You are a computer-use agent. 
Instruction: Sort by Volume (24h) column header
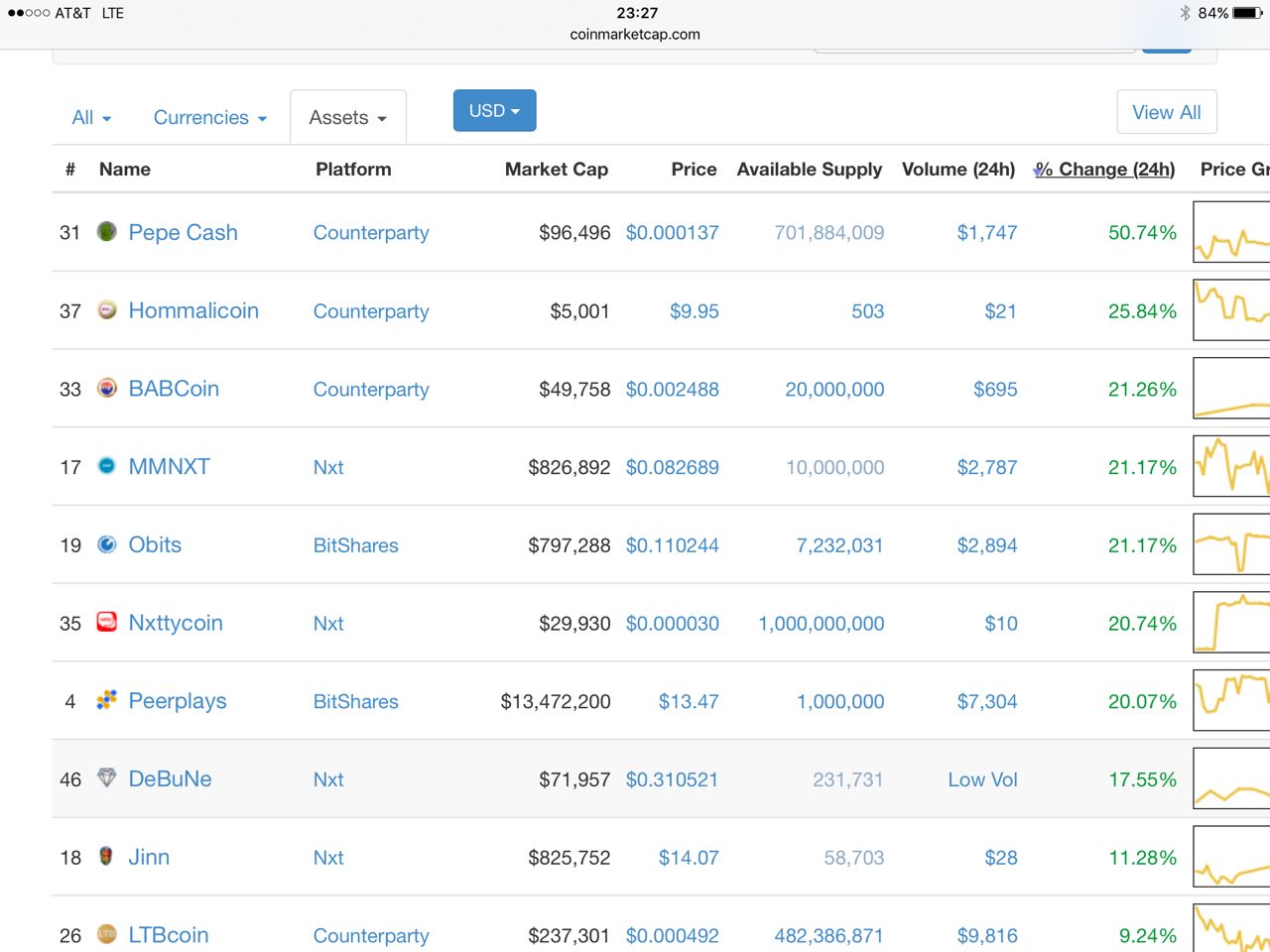(x=958, y=170)
